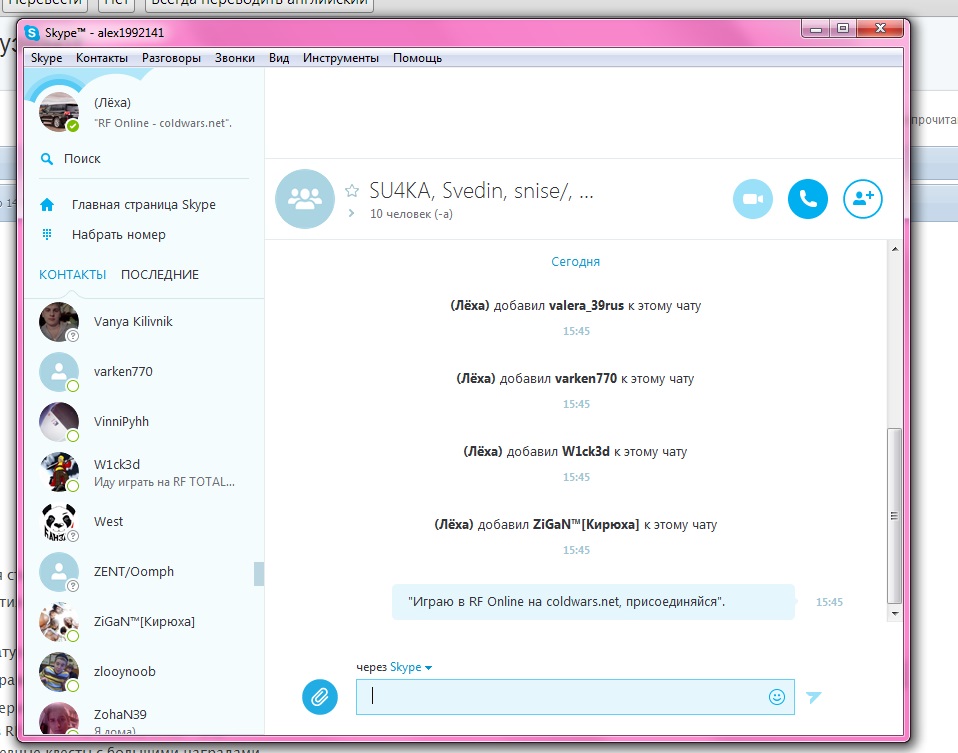This screenshot has height=753, width=958.
Task: Click the message text input box
Action: (x=575, y=697)
